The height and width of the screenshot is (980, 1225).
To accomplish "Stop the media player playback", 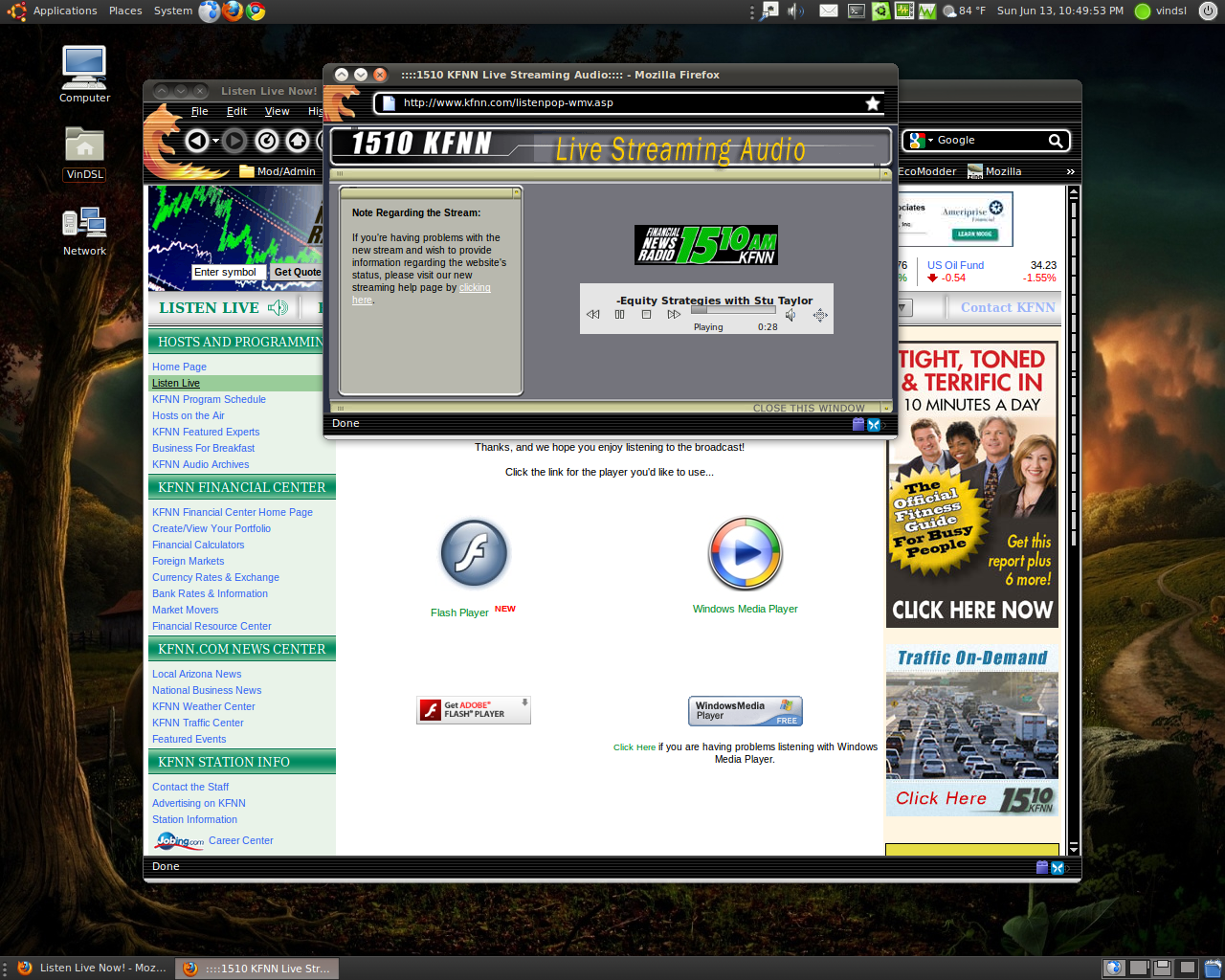I will click(x=646, y=315).
